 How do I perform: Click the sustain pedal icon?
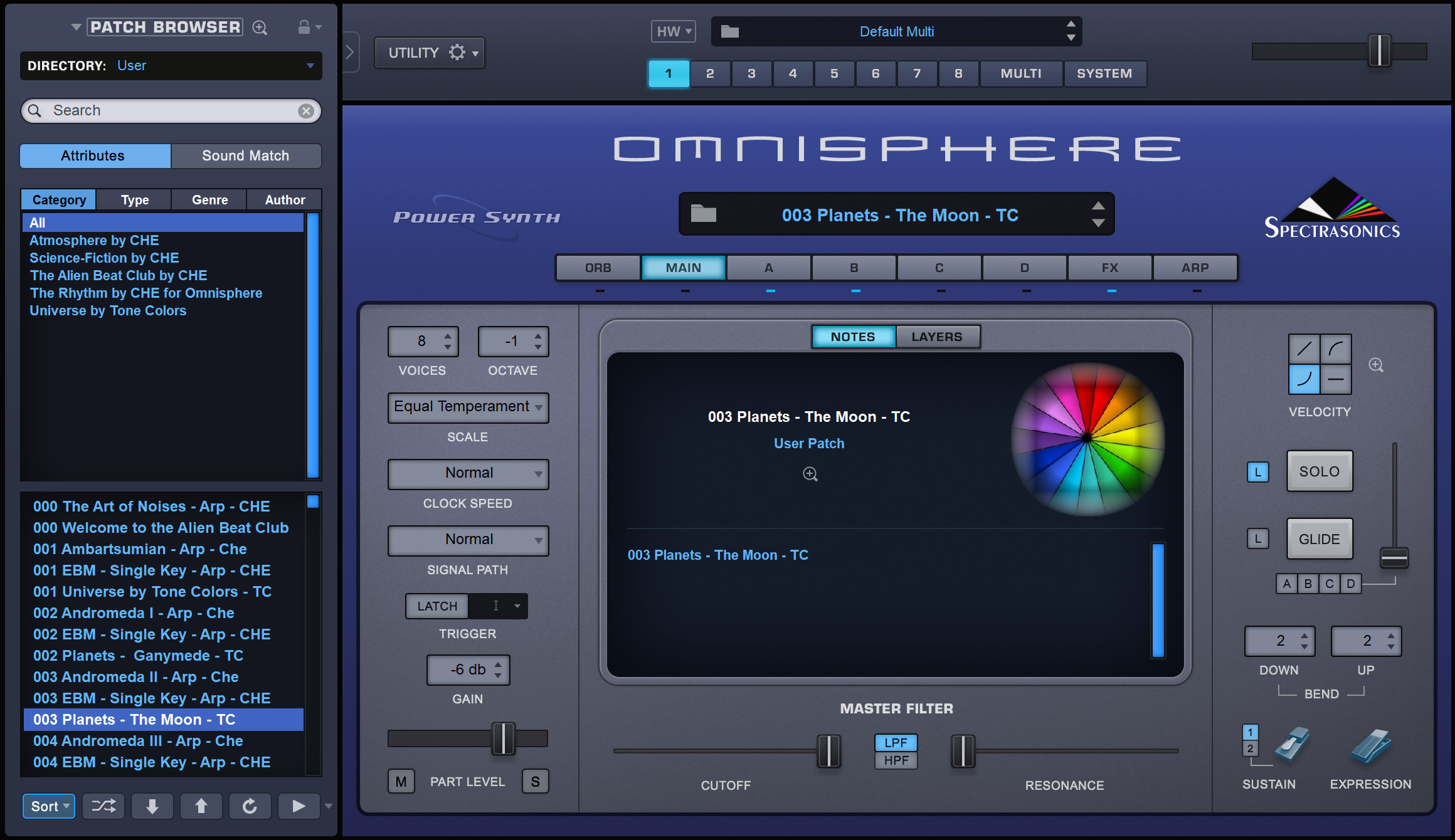coord(1291,744)
